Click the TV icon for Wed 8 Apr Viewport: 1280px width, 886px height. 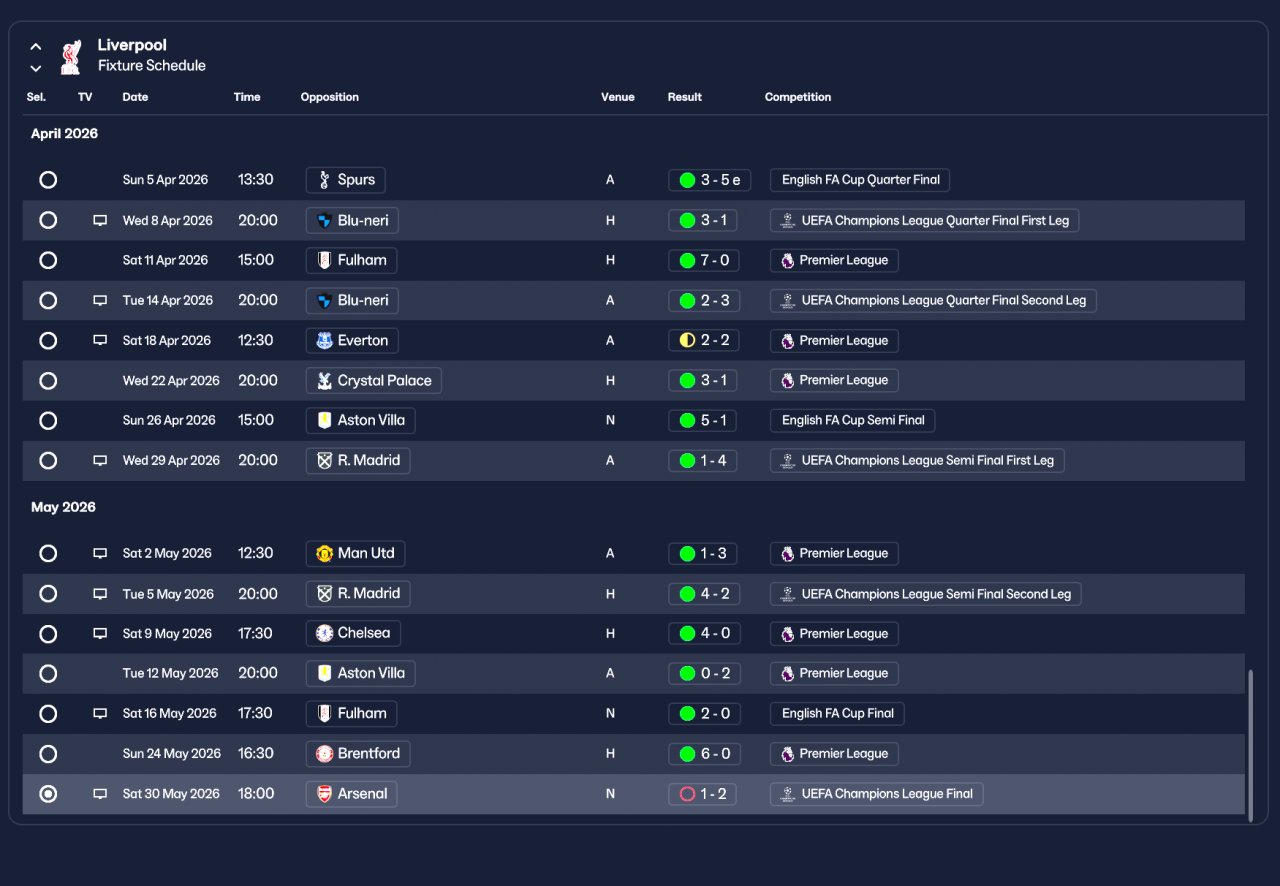coord(100,220)
